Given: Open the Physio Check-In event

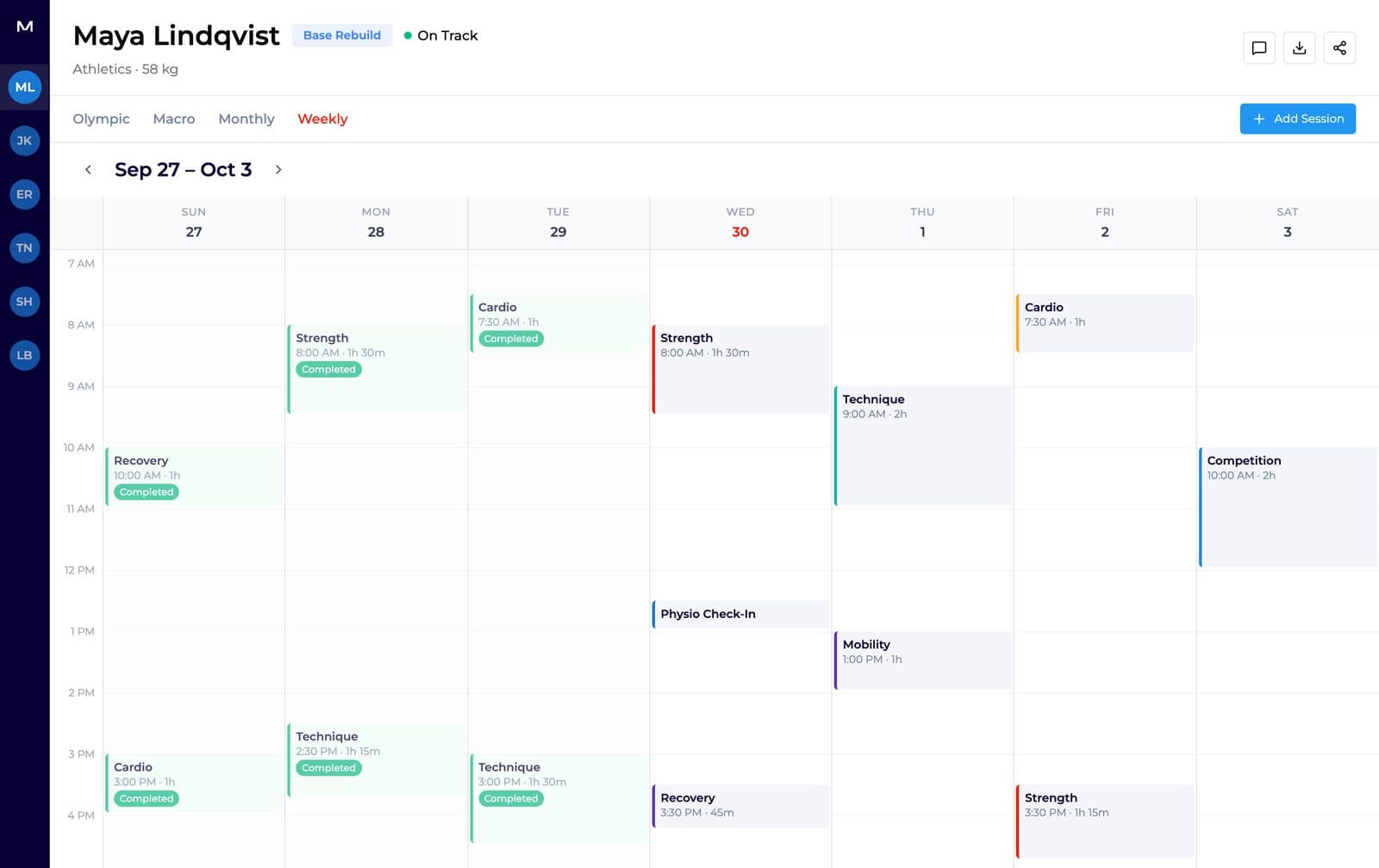Looking at the screenshot, I should click(x=741, y=614).
